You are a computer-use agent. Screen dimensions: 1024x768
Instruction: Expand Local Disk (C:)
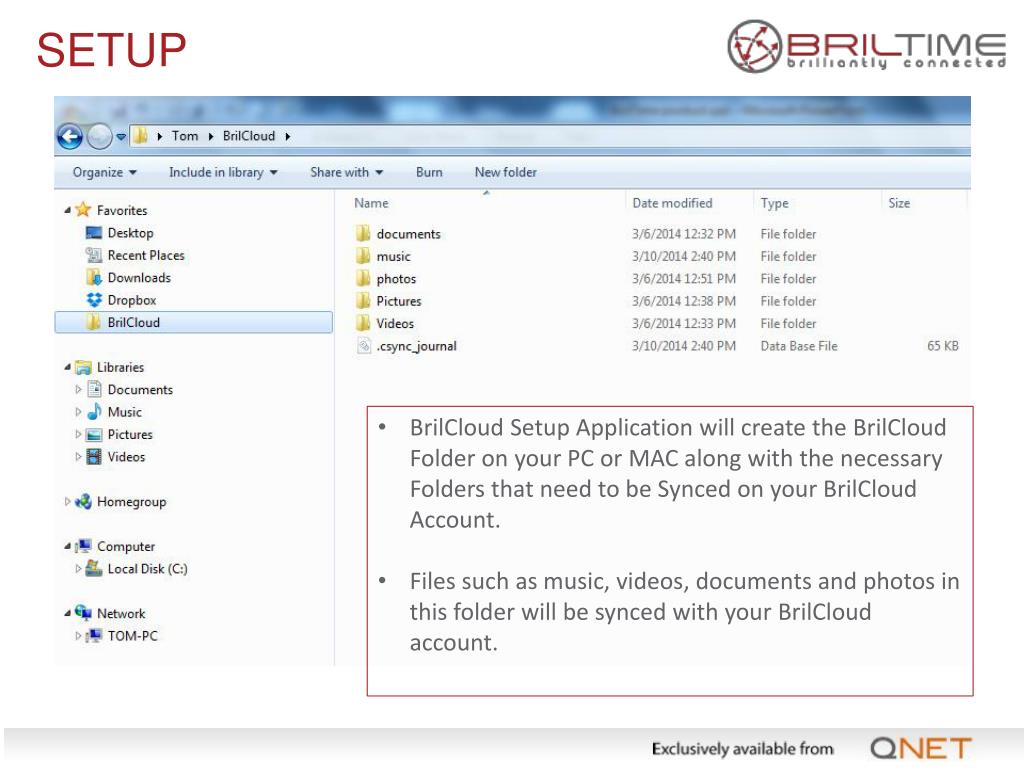click(78, 569)
